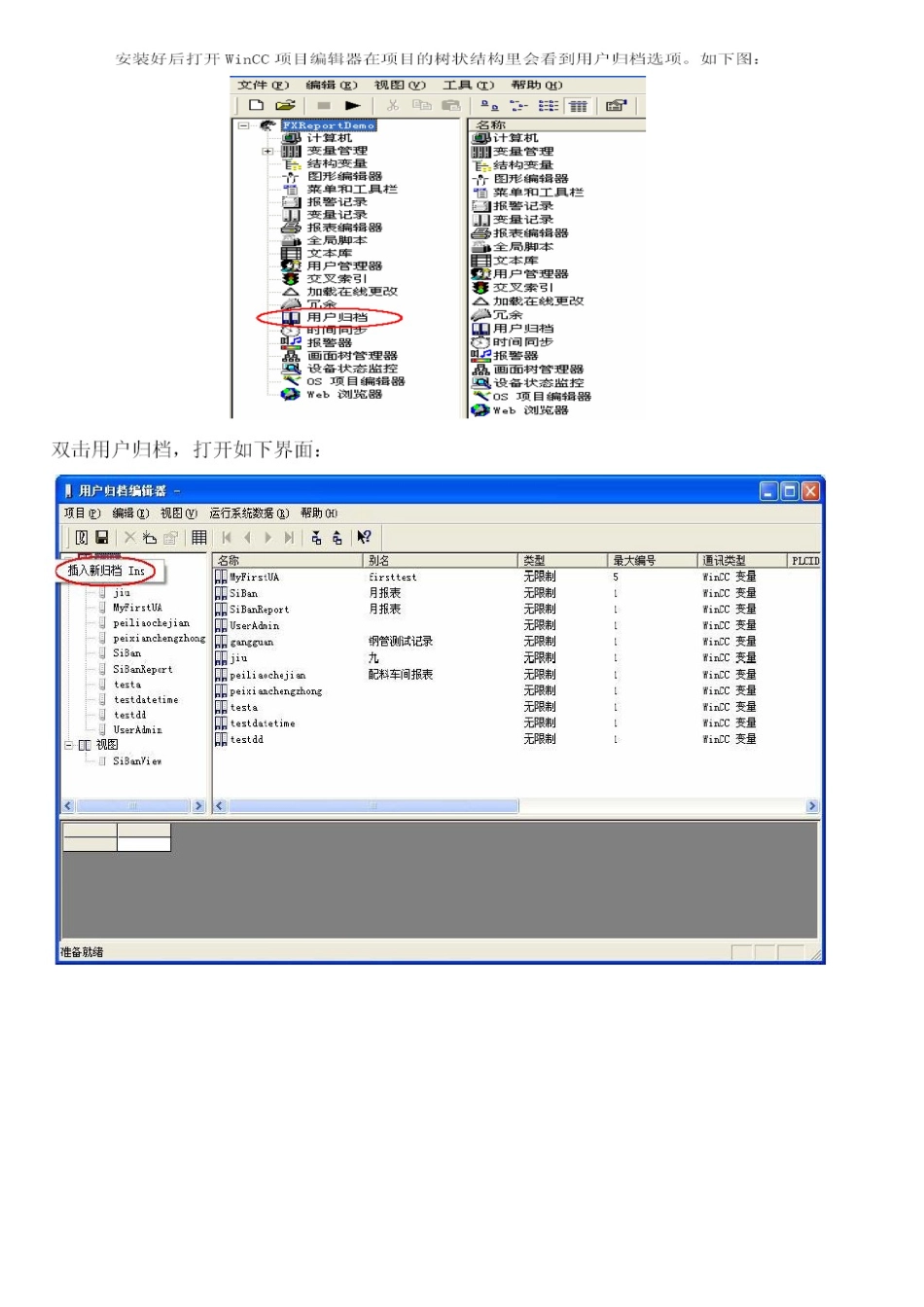Open the 文件(F) menu
Viewport: 924px width, 1307px height.
264,86
